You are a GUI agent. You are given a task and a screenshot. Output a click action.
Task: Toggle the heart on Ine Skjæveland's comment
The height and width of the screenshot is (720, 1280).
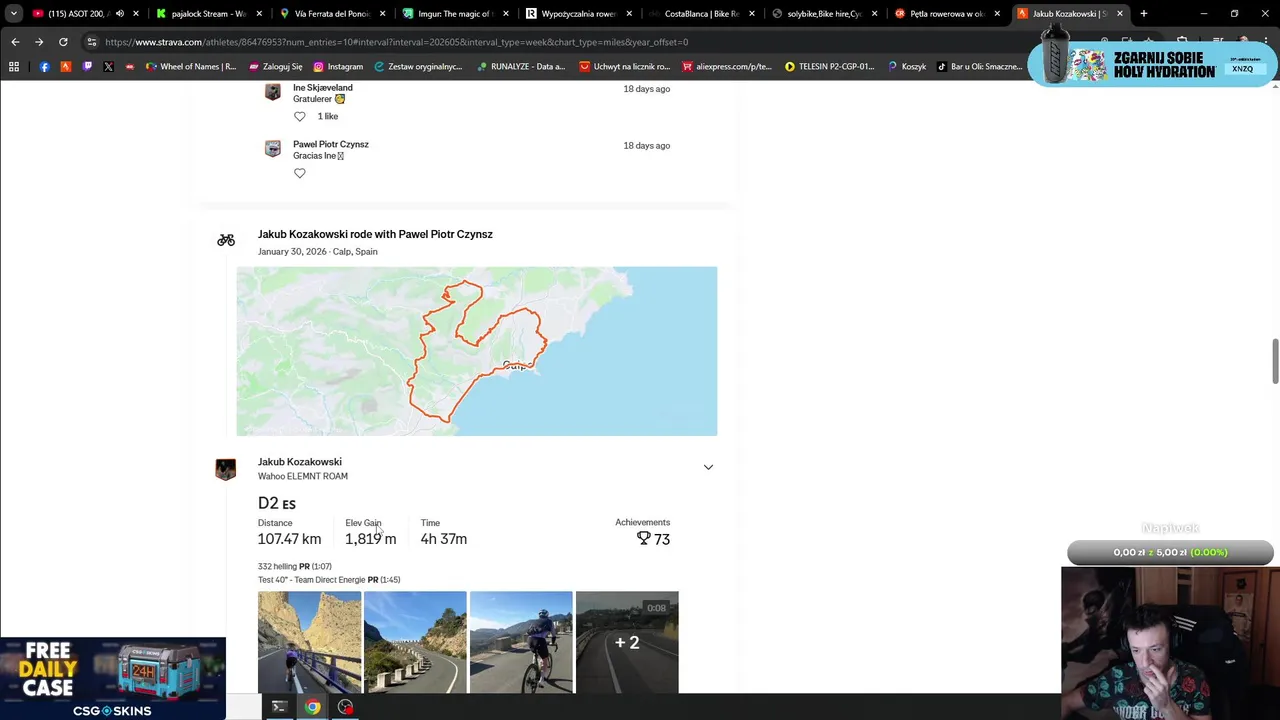tap(299, 116)
